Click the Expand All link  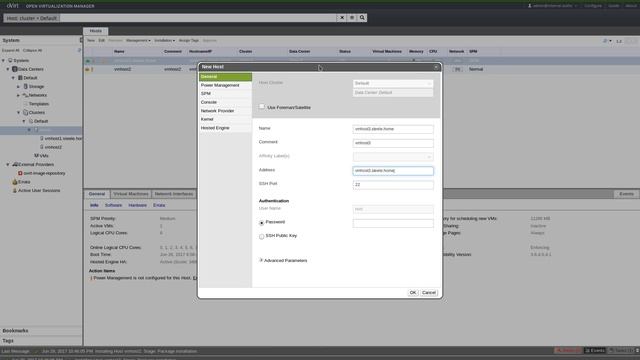(11, 51)
